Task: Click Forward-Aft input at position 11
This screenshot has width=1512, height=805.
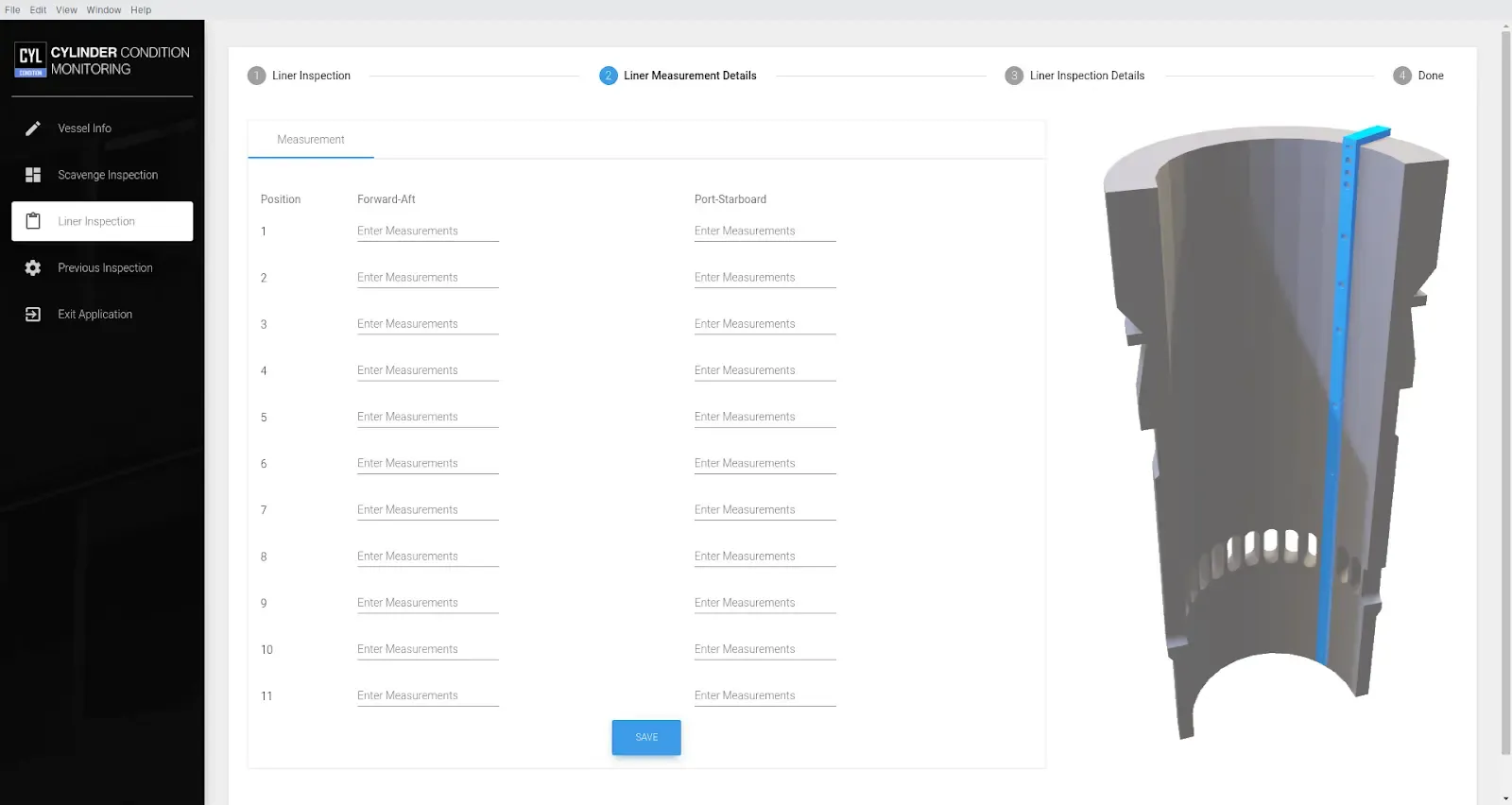Action: 427,695
